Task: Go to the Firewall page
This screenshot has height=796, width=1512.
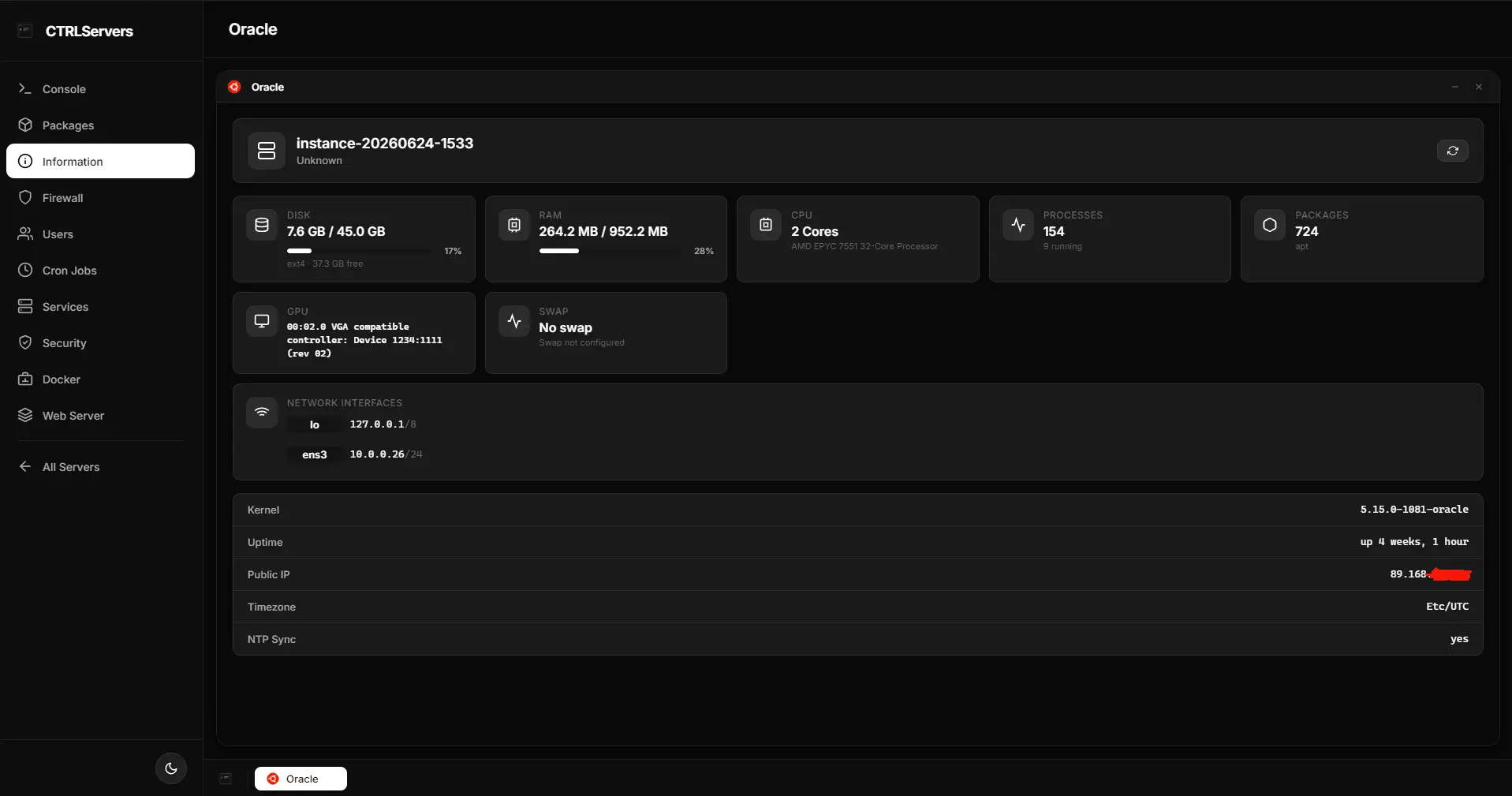Action: pyautogui.click(x=100, y=198)
